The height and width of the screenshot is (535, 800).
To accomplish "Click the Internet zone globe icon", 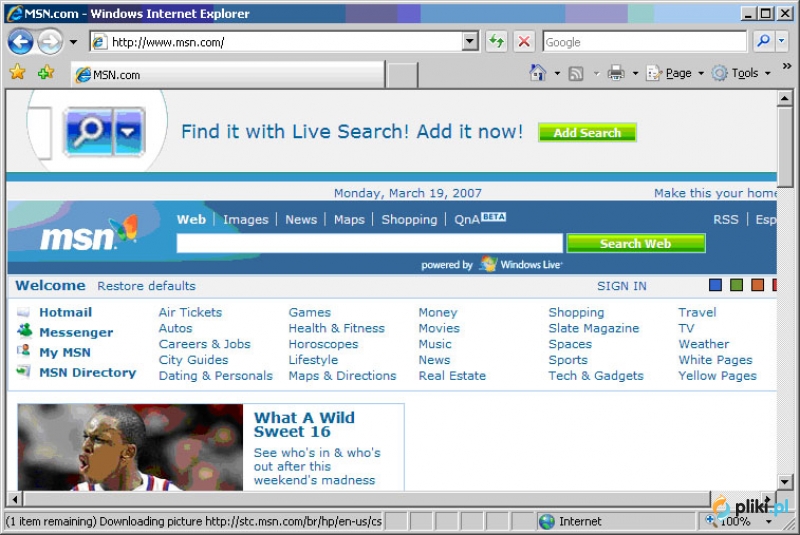I will [x=547, y=521].
